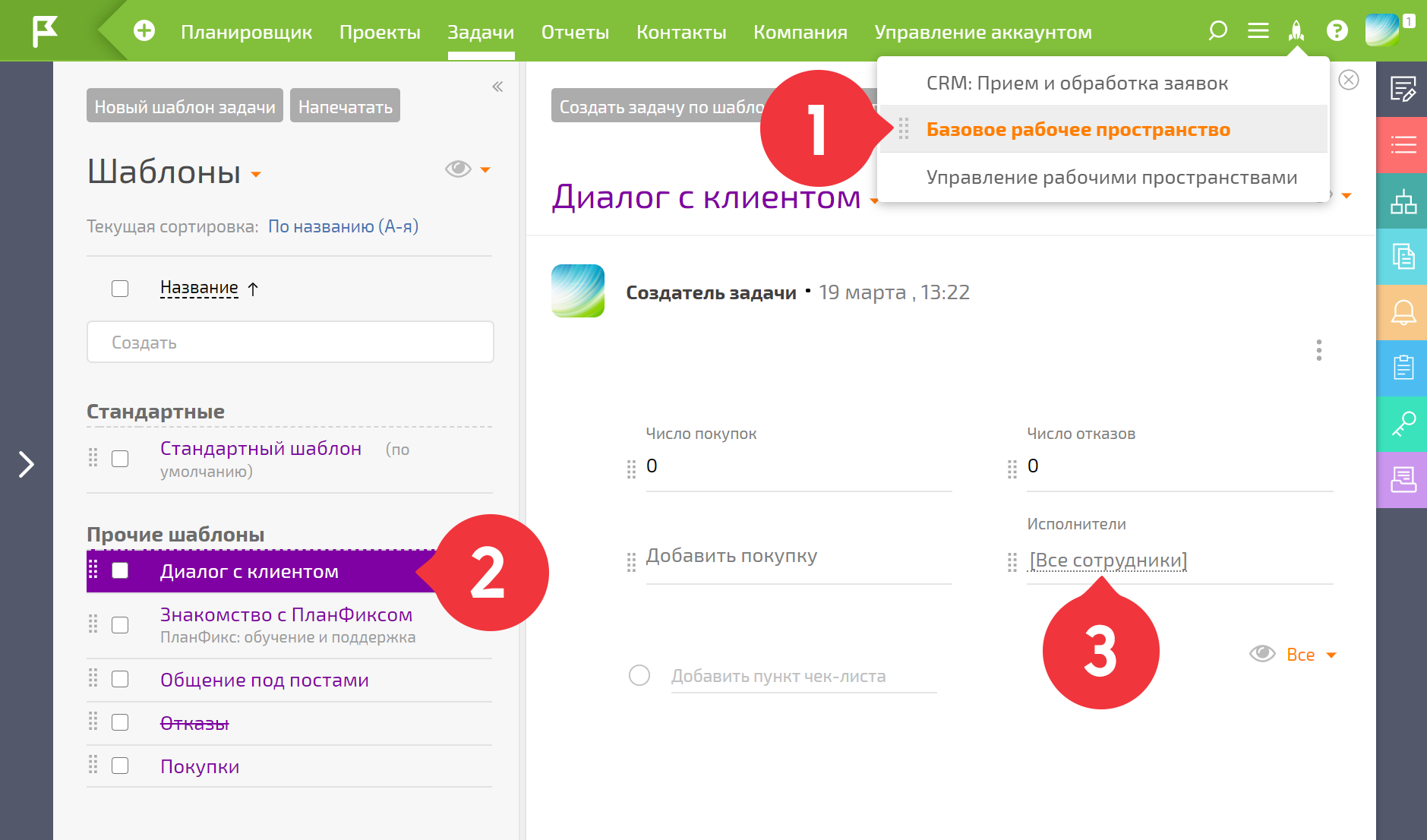The height and width of the screenshot is (840, 1427).
Task: Check the Диалог с клиентом checkbox
Action: (120, 570)
